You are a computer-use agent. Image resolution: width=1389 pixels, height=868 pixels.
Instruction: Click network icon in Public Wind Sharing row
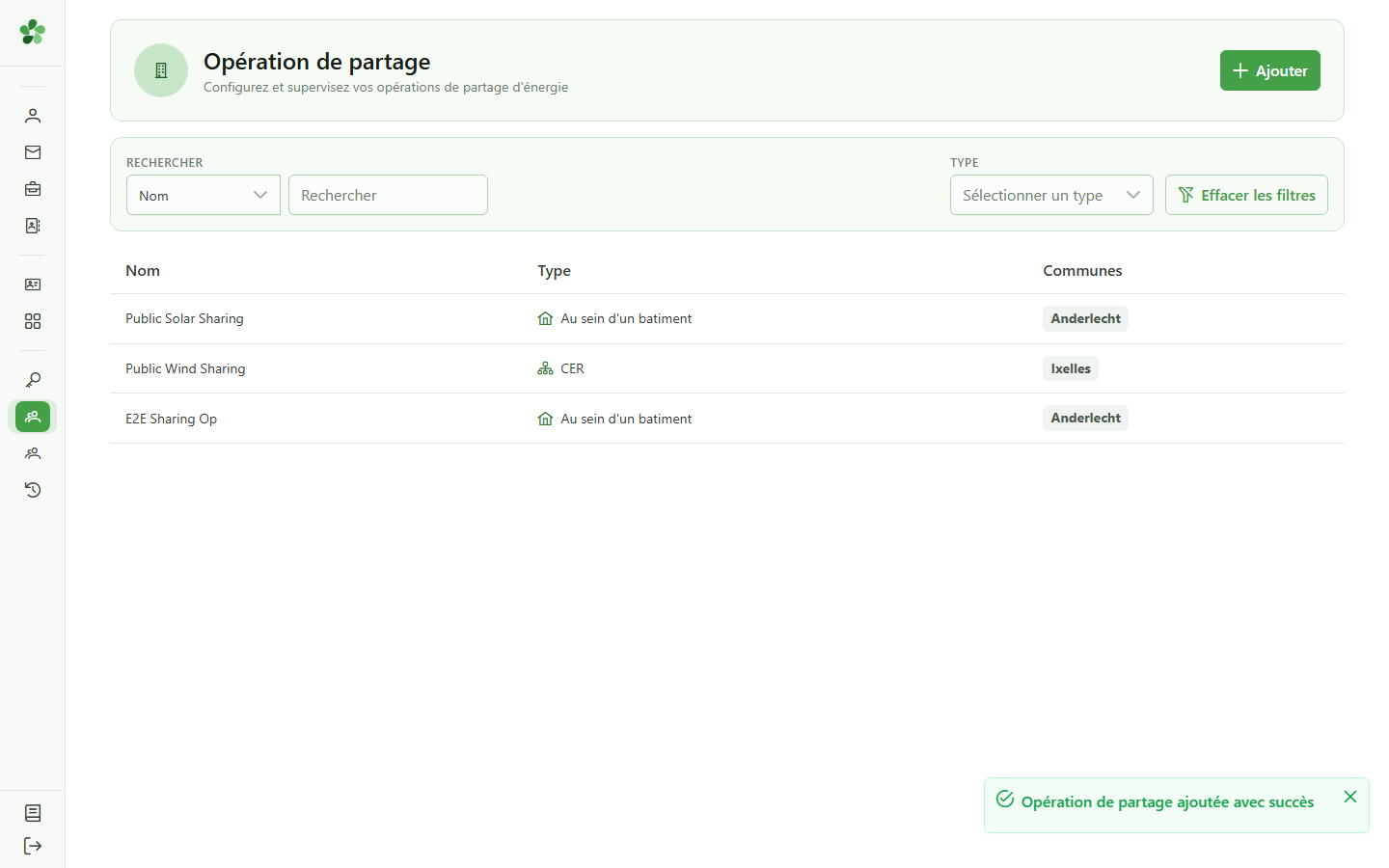point(545,368)
